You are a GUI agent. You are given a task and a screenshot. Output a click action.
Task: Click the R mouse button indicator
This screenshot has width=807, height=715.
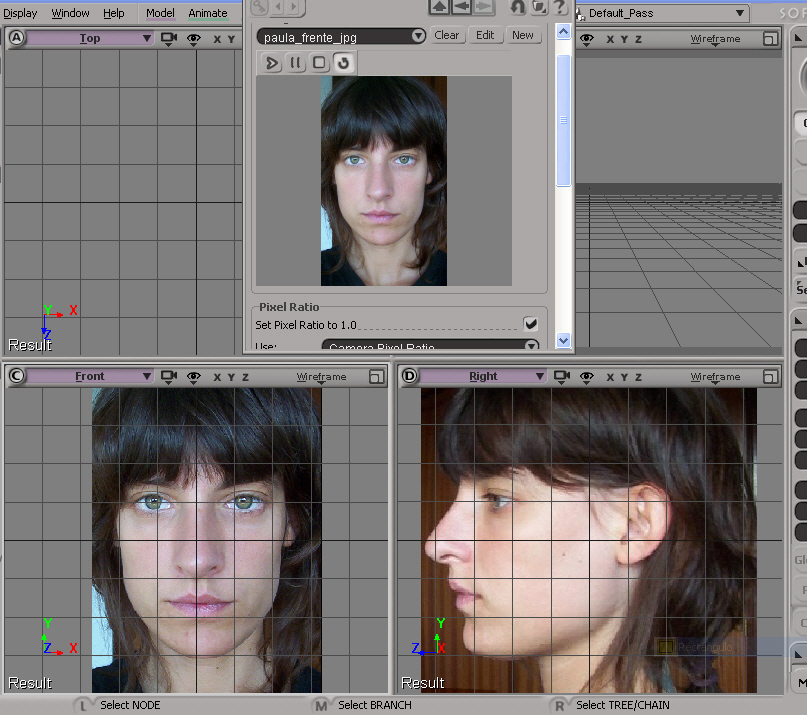559,706
